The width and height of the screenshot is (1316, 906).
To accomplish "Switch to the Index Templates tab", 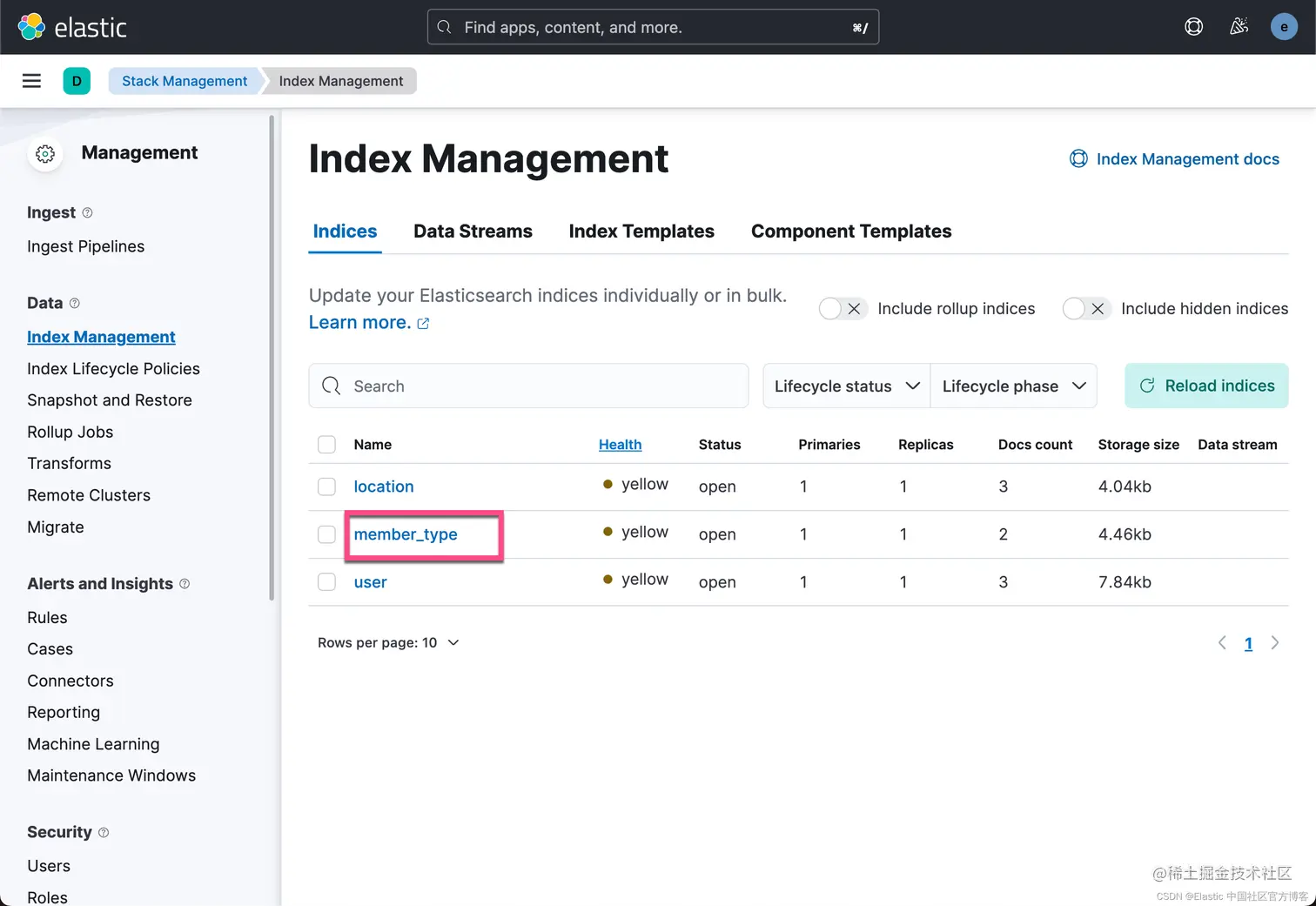I will click(x=641, y=232).
